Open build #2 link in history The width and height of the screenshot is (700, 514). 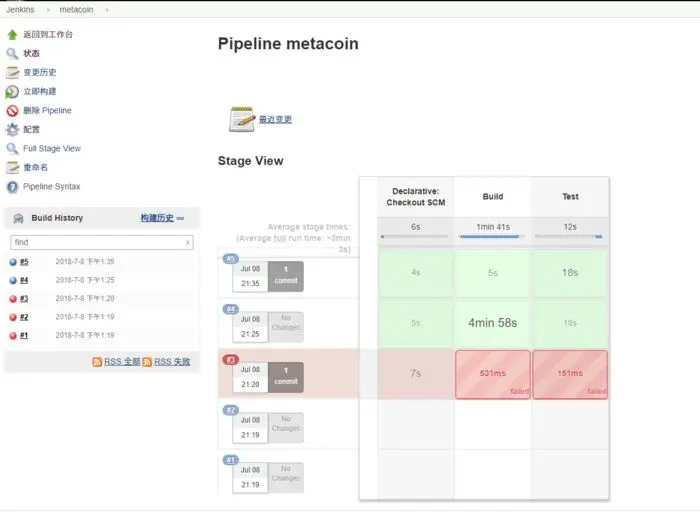tap(24, 318)
